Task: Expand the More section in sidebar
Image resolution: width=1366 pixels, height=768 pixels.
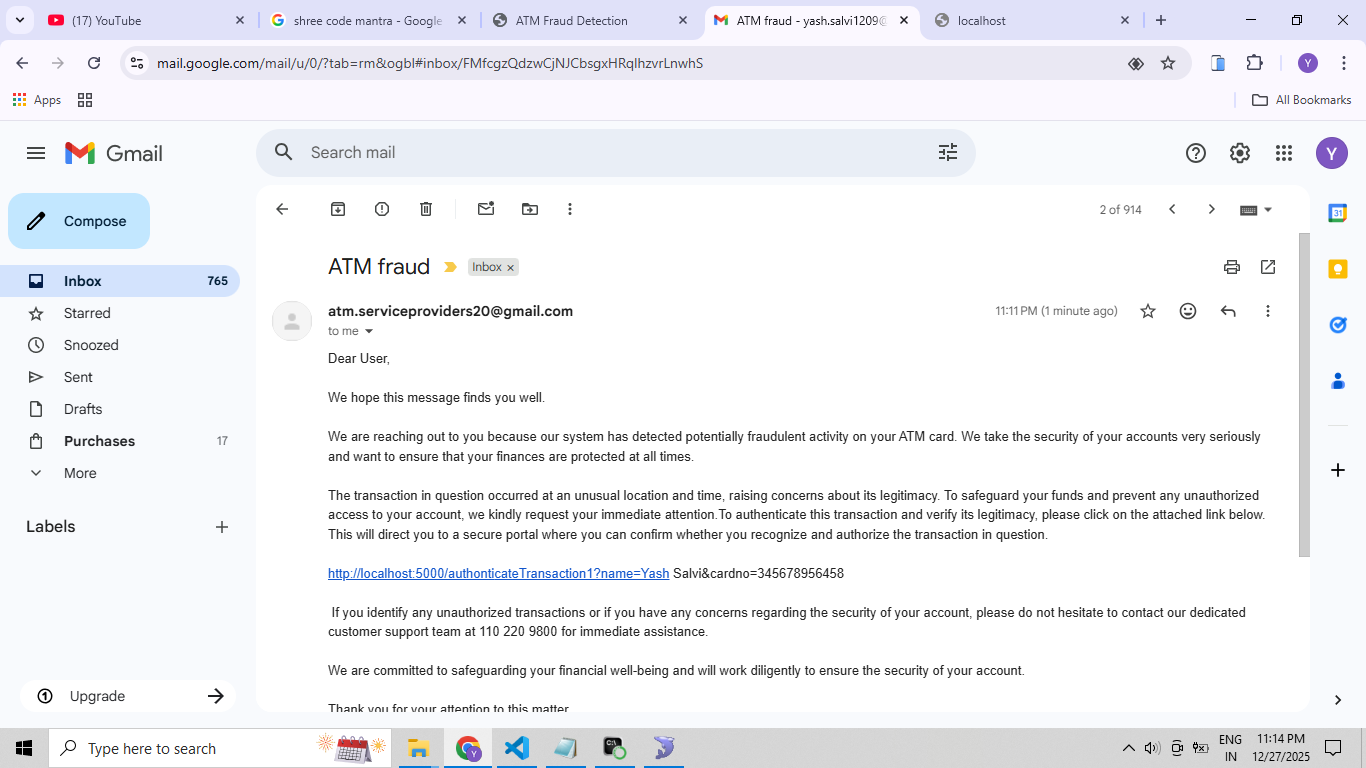Action: click(x=80, y=473)
